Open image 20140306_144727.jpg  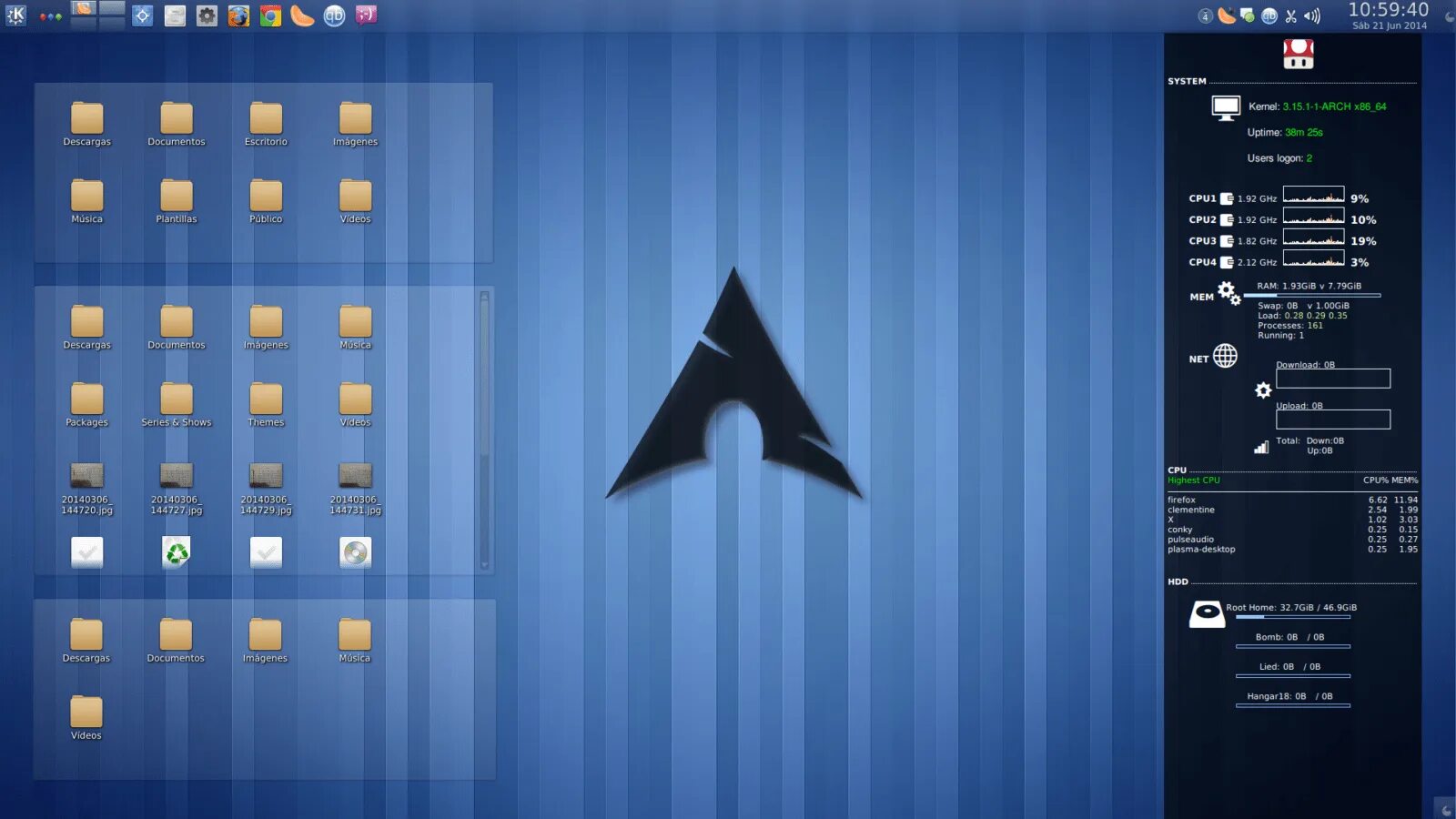tap(177, 490)
